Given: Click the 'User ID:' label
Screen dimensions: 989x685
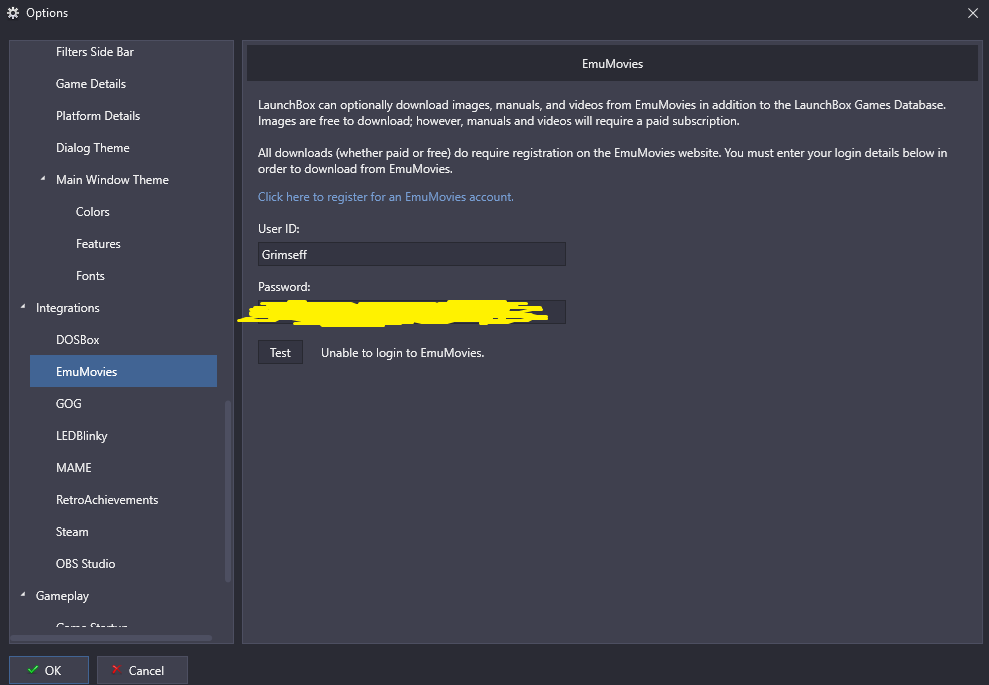Looking at the screenshot, I should (x=279, y=229).
